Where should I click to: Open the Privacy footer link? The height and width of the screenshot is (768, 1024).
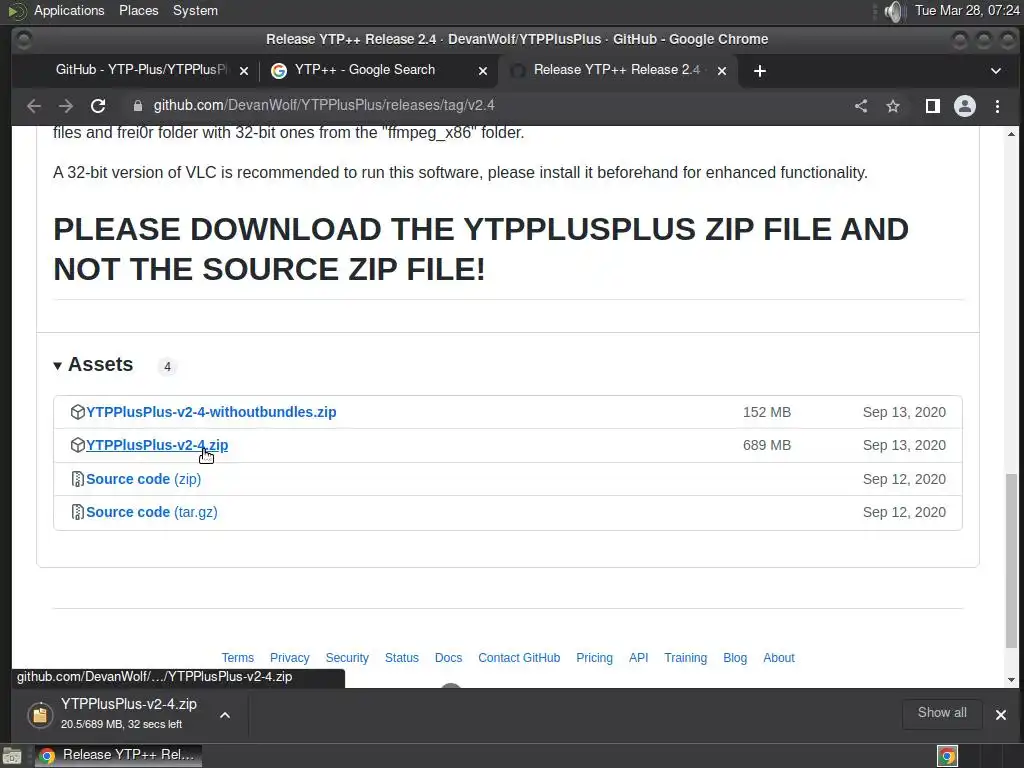pyautogui.click(x=289, y=658)
